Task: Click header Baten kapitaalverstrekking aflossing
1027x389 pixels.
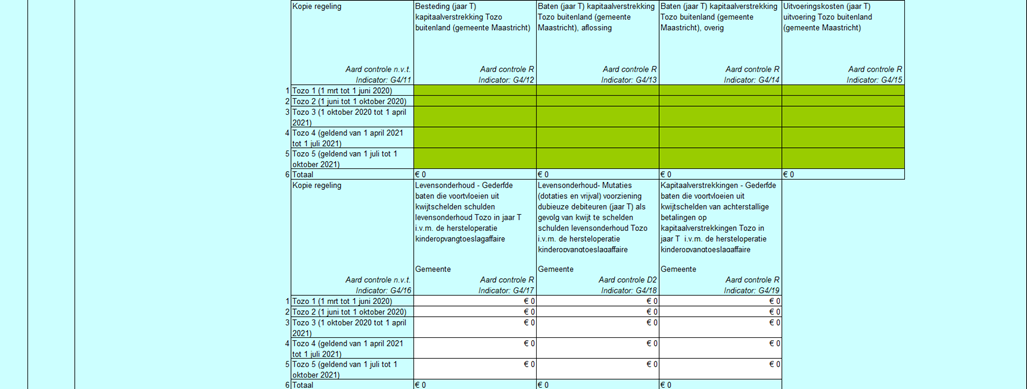Action: click(598, 43)
